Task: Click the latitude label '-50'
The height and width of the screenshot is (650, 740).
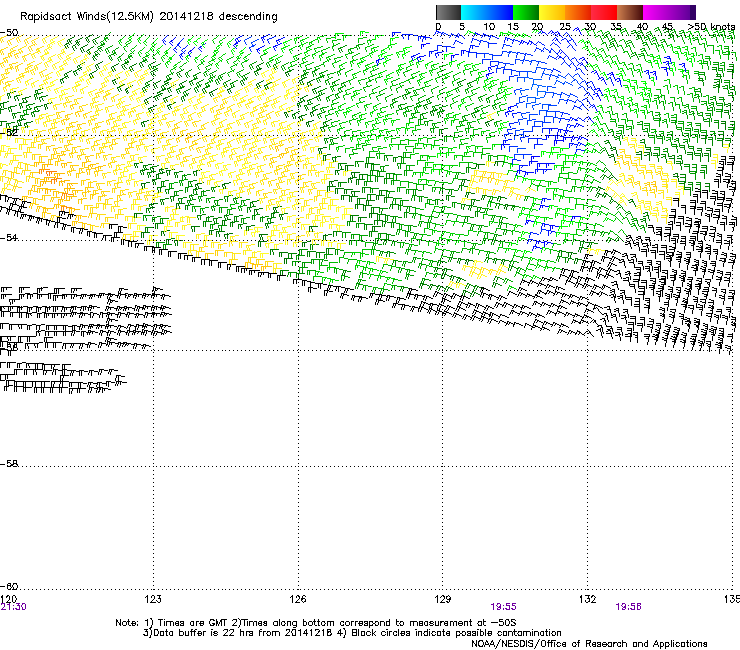Action: [9, 33]
